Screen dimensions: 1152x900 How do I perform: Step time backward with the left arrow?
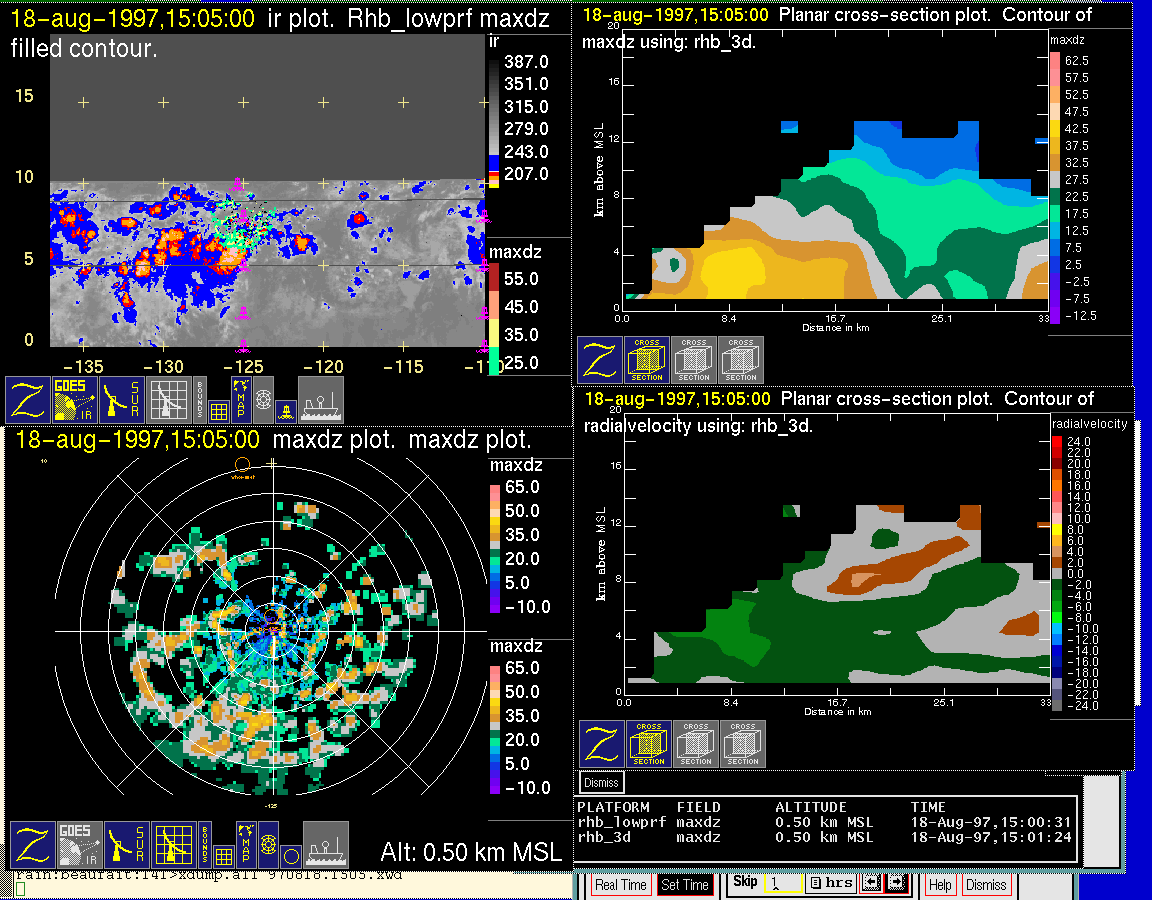point(870,884)
